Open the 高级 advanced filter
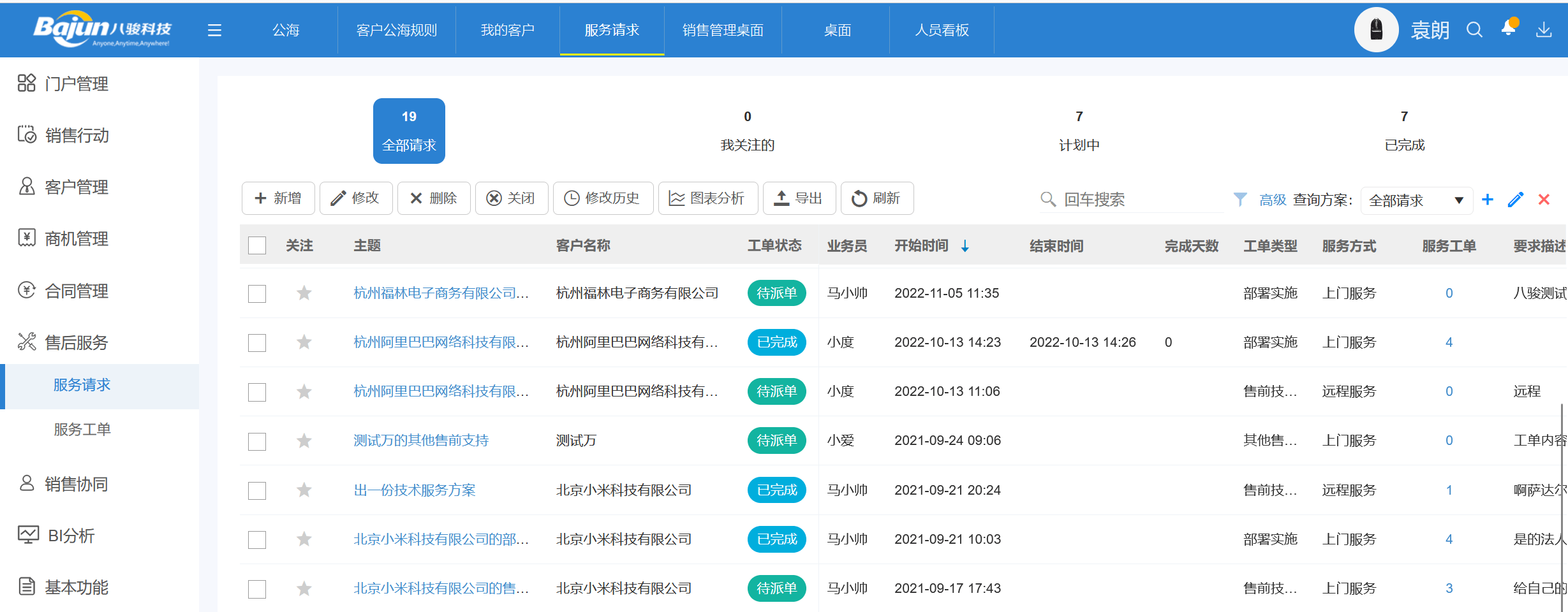The width and height of the screenshot is (1568, 612). click(1272, 200)
